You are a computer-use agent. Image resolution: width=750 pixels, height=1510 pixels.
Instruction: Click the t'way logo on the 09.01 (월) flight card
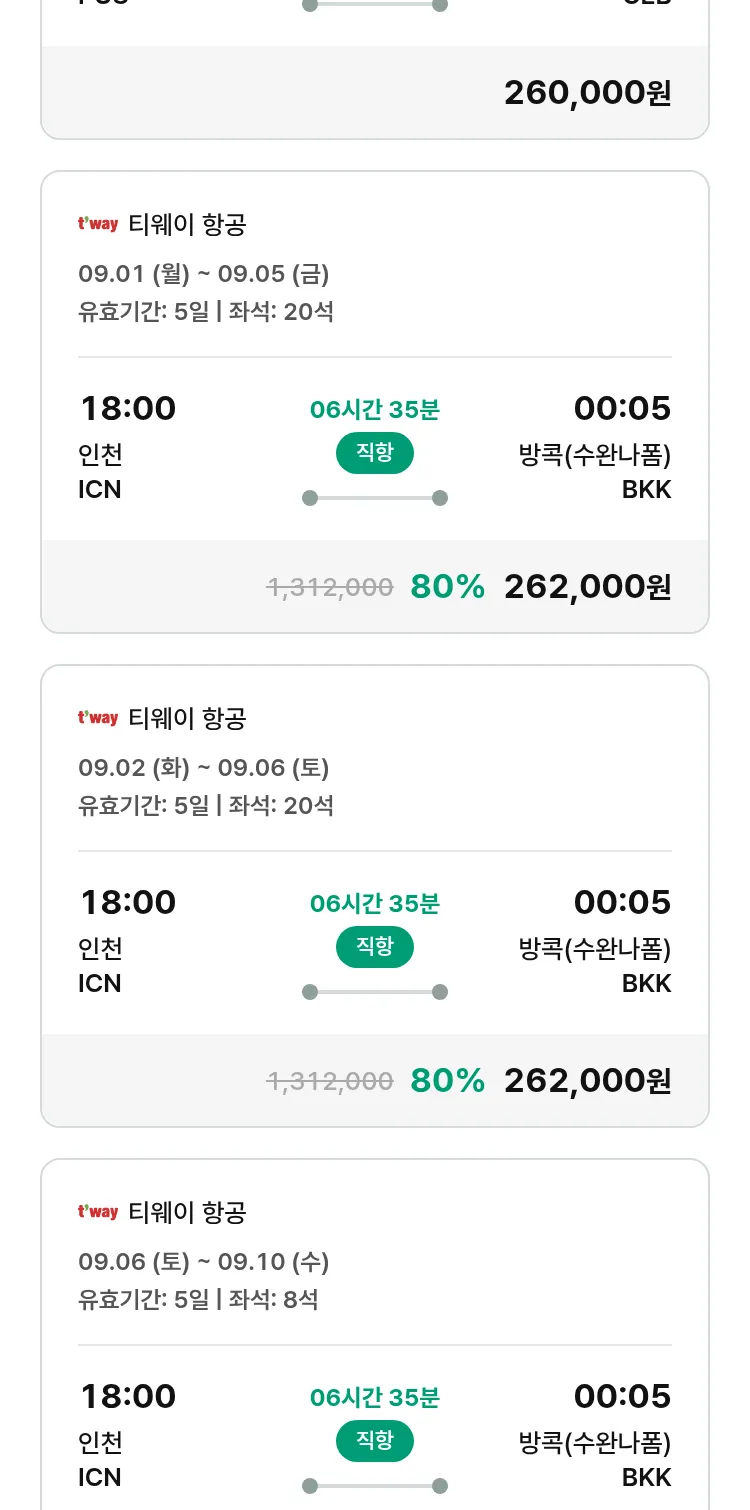click(98, 224)
